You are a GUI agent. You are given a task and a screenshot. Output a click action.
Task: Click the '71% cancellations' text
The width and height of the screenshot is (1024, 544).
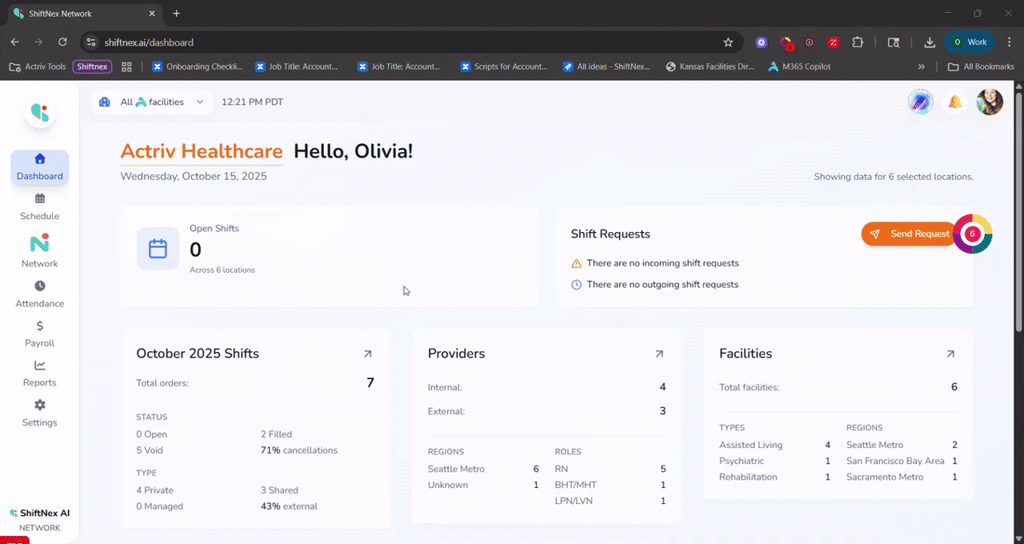[x=299, y=451]
